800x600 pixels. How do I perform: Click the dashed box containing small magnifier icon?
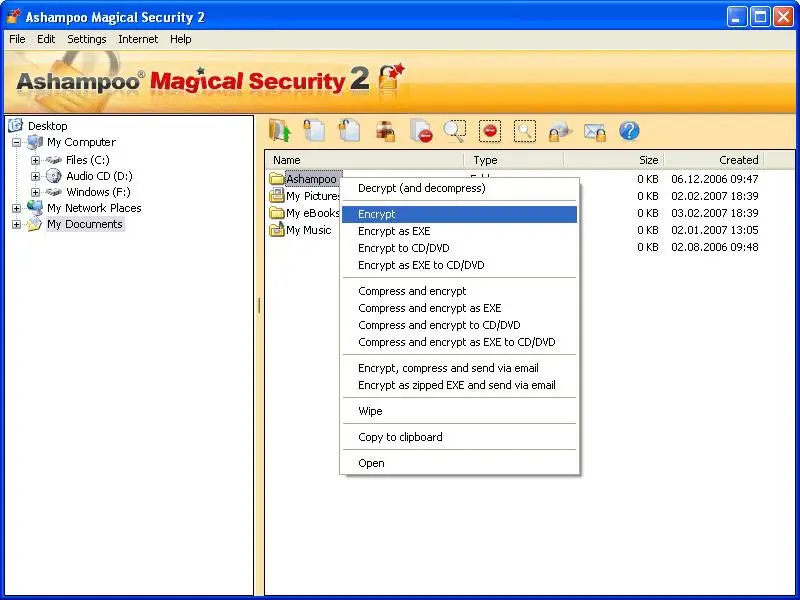click(525, 131)
